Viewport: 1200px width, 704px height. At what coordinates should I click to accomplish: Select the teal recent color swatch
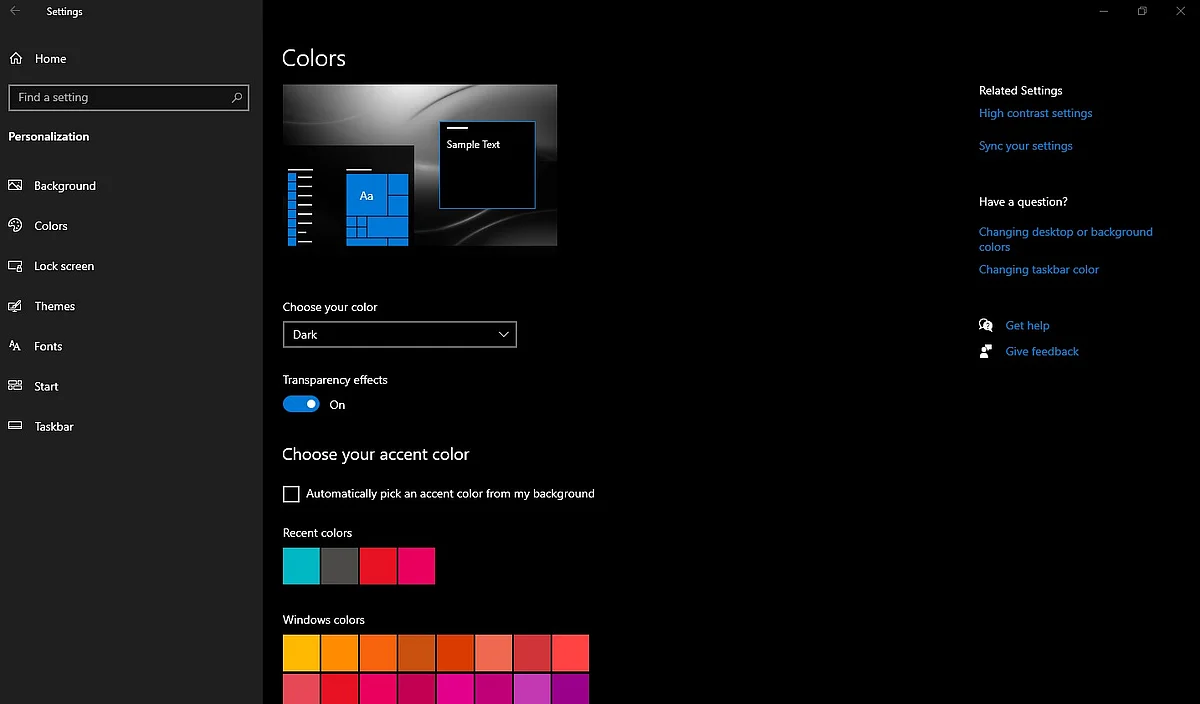click(x=300, y=565)
